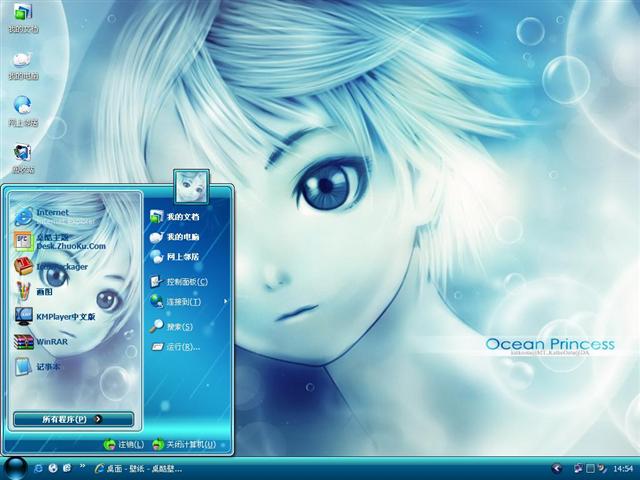
Task: Click the KMPlayer monitor icon
Action: click(x=24, y=316)
